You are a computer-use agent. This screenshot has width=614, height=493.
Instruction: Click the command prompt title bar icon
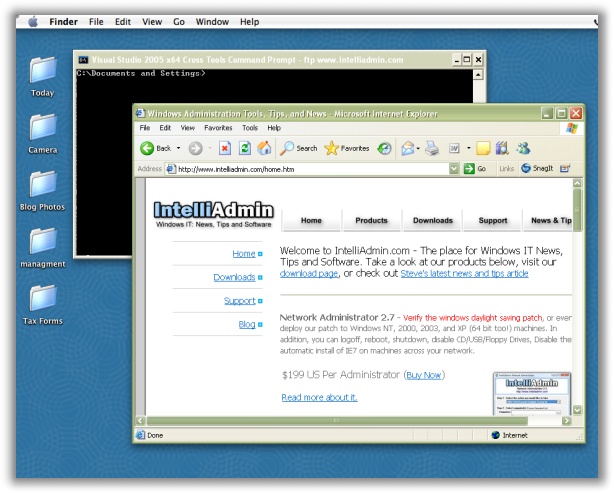coord(83,60)
